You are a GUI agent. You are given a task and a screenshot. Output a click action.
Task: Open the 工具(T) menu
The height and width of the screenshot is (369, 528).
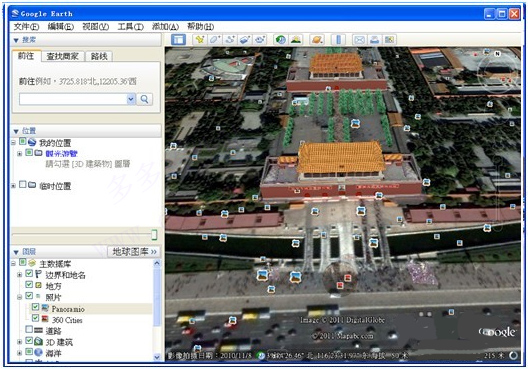[130, 26]
